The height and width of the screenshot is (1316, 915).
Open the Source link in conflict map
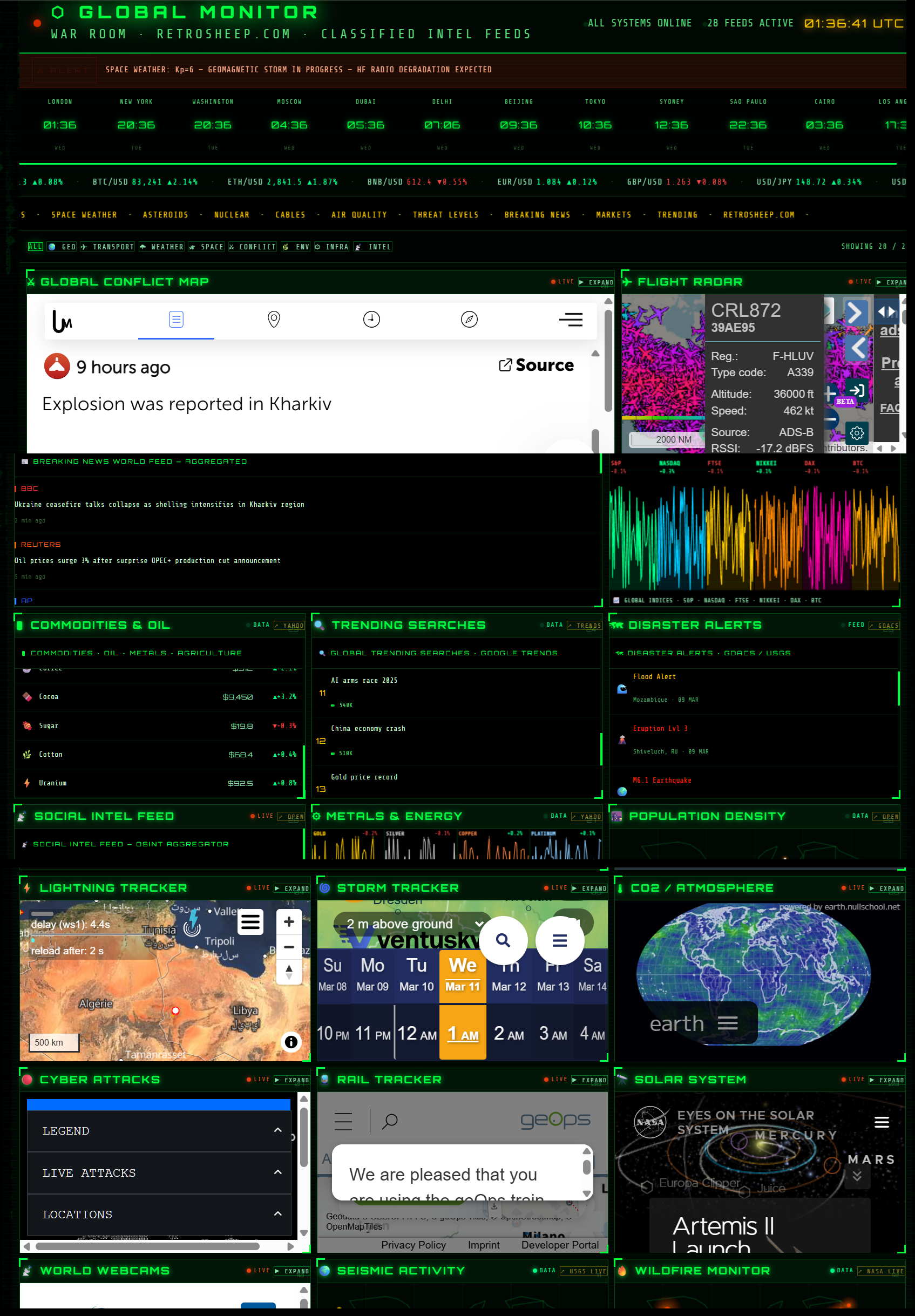point(537,365)
